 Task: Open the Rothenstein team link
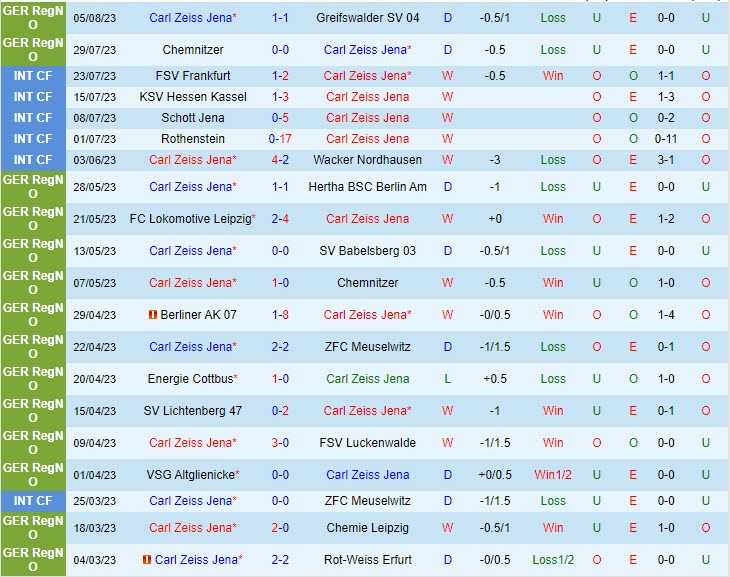pyautogui.click(x=192, y=139)
